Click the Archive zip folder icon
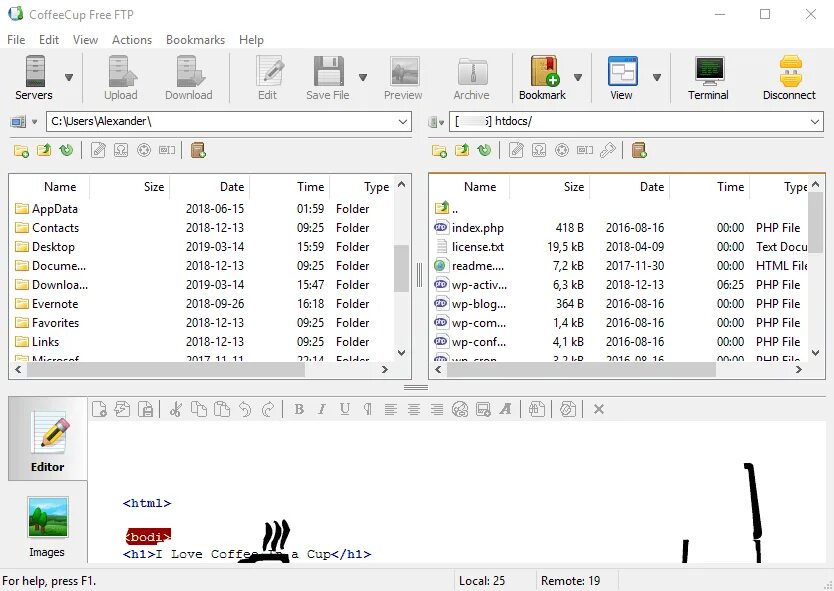The height and width of the screenshot is (591, 834). tap(472, 78)
